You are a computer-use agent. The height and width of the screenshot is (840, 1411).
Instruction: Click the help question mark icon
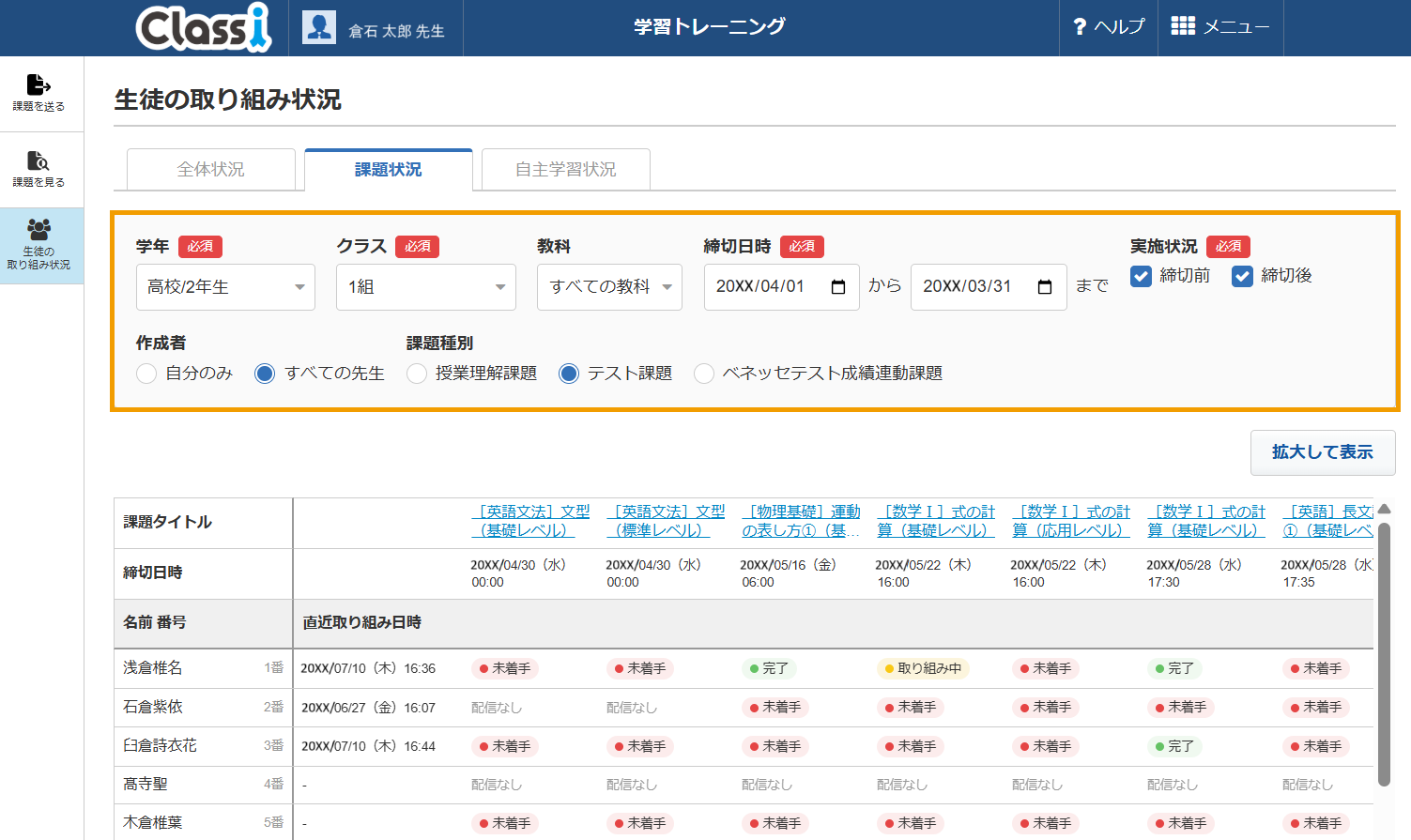click(x=1080, y=27)
